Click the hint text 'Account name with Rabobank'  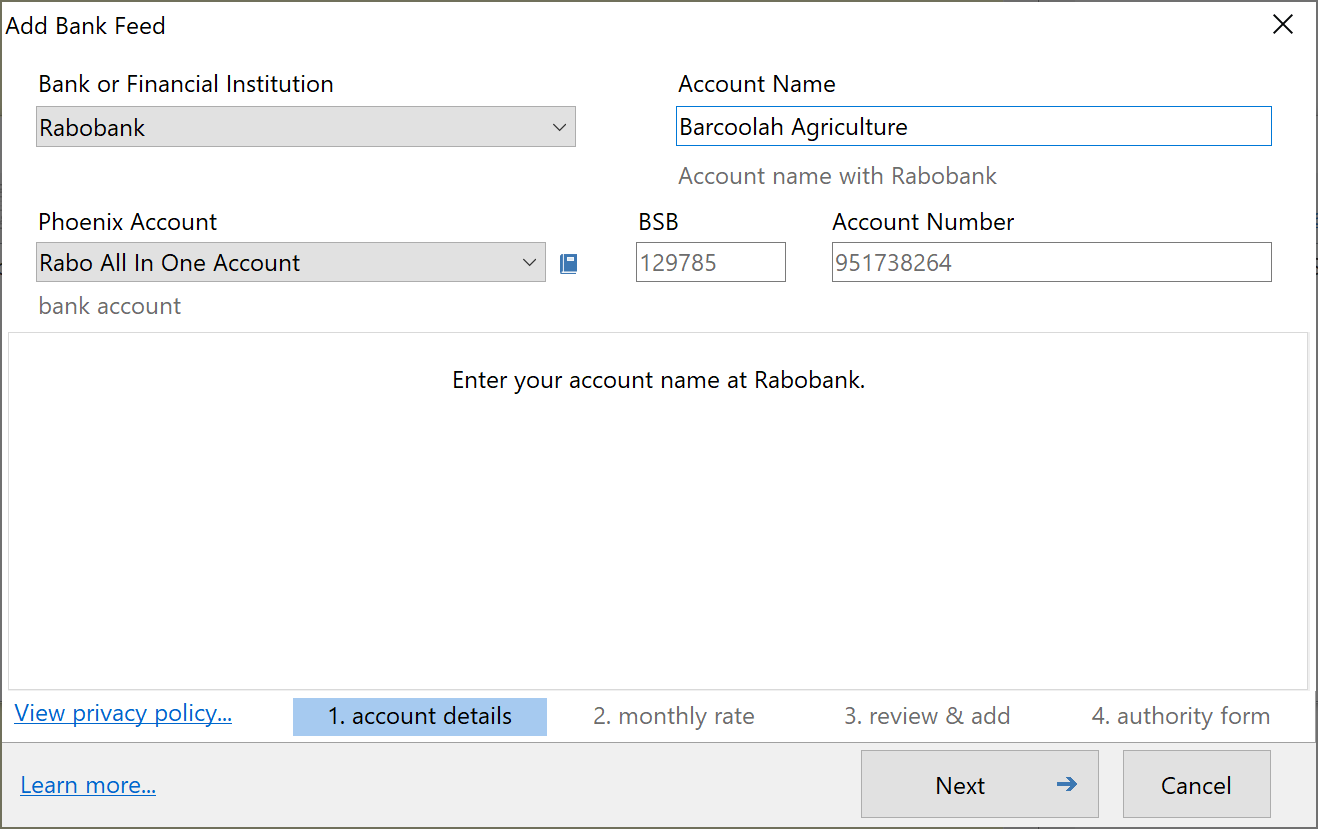tap(838, 176)
